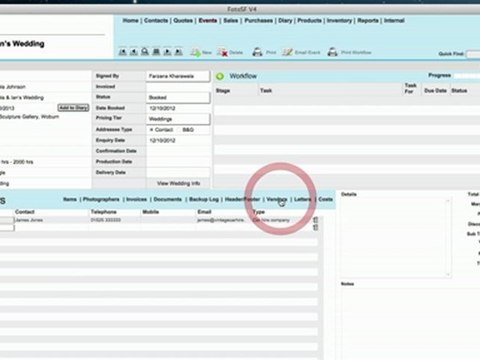Open the Sales menu
Screen dimensions: 480x360
[x=231, y=21]
